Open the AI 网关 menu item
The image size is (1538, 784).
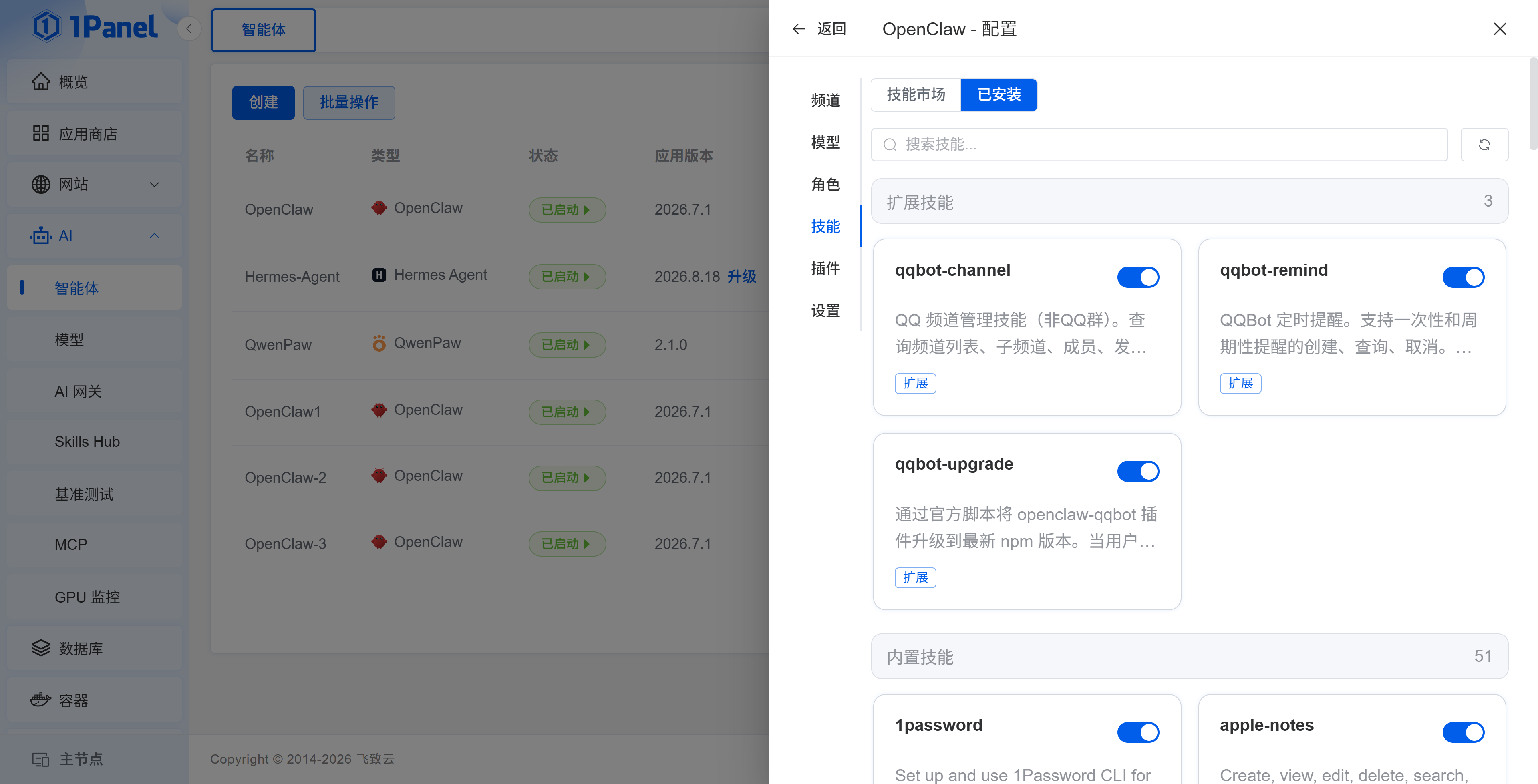pyautogui.click(x=95, y=391)
